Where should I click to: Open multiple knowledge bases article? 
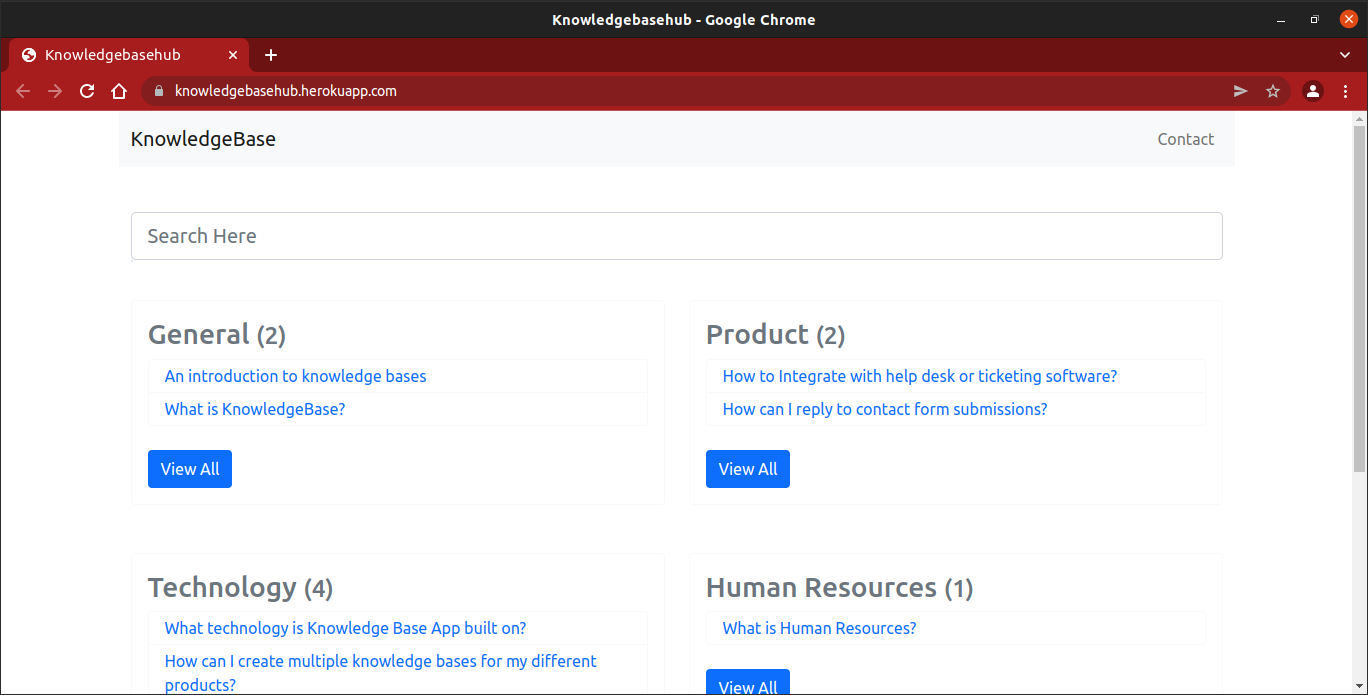381,673
